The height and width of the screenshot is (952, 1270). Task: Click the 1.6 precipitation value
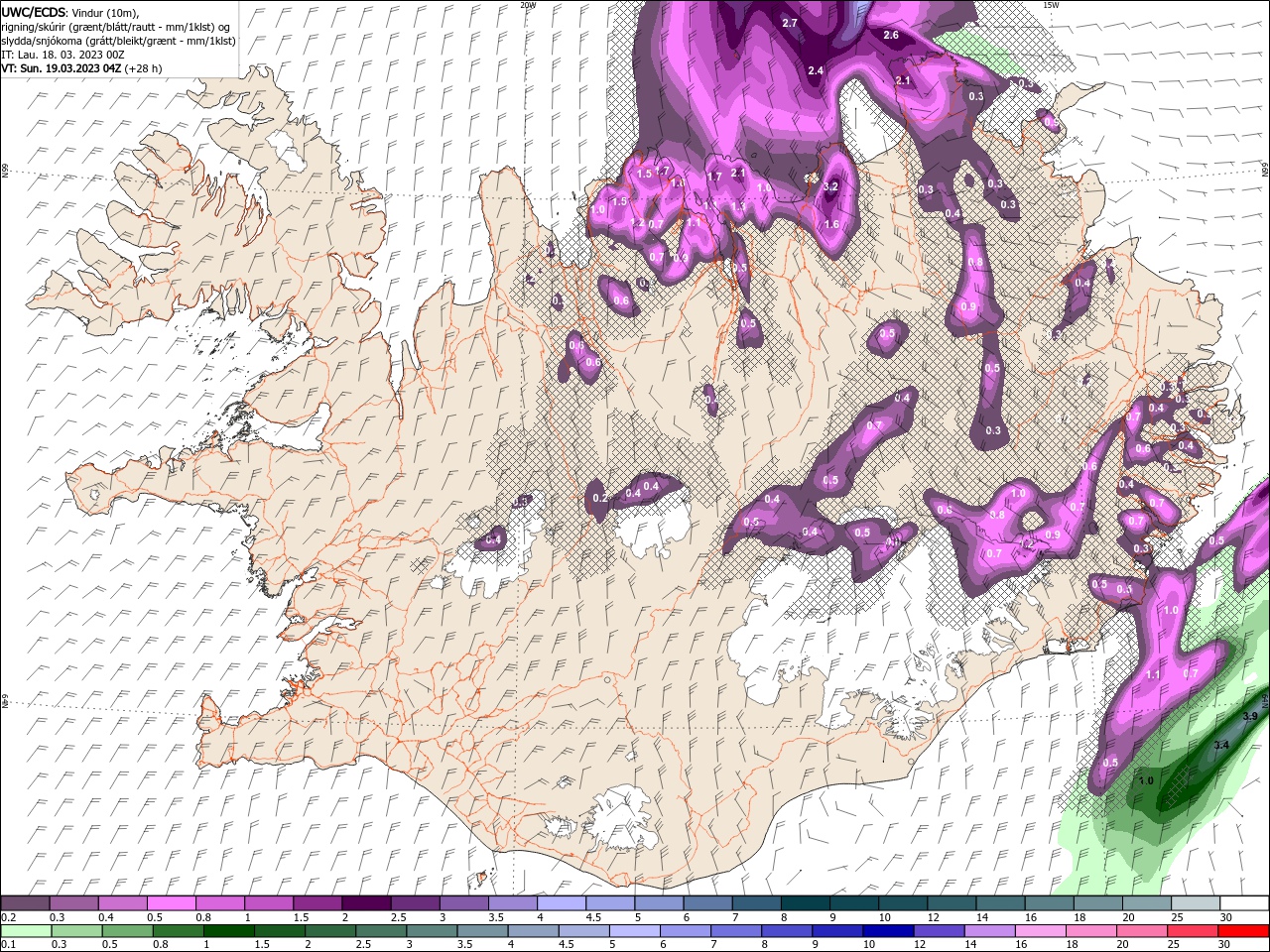coord(831,224)
